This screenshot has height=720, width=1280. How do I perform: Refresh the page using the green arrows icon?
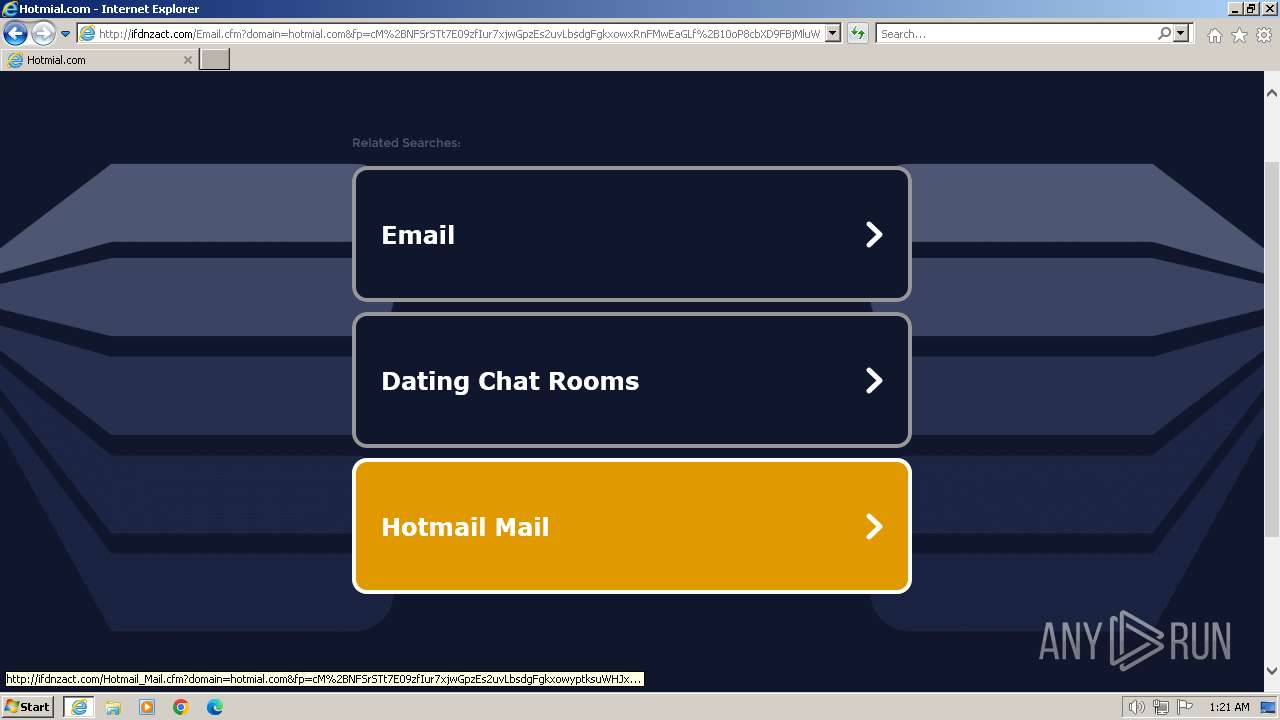coord(858,34)
